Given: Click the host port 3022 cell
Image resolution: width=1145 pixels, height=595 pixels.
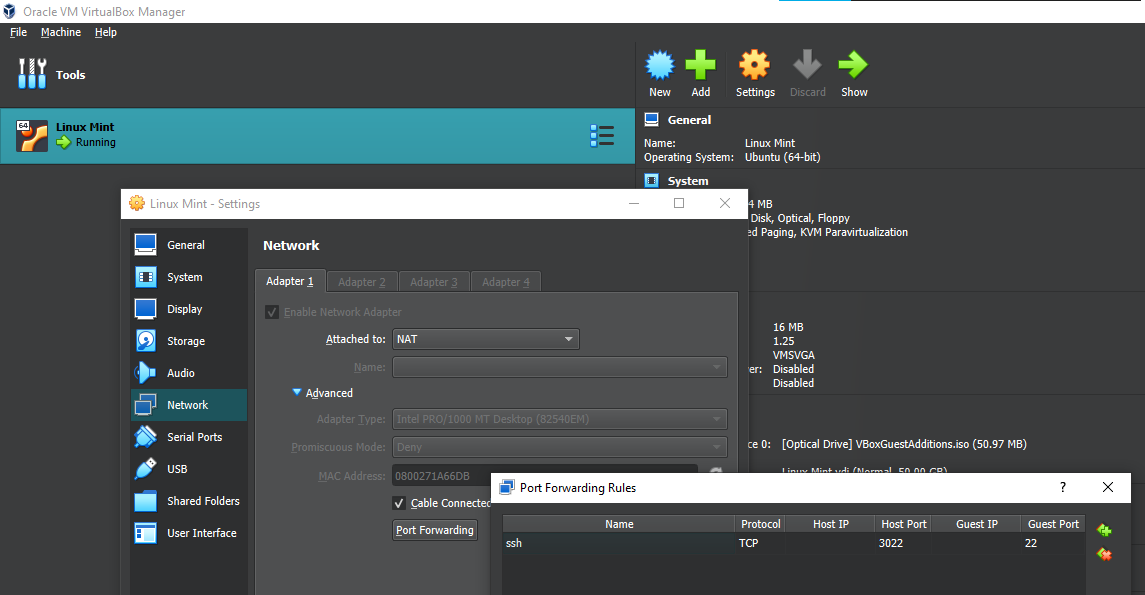Looking at the screenshot, I should [903, 543].
